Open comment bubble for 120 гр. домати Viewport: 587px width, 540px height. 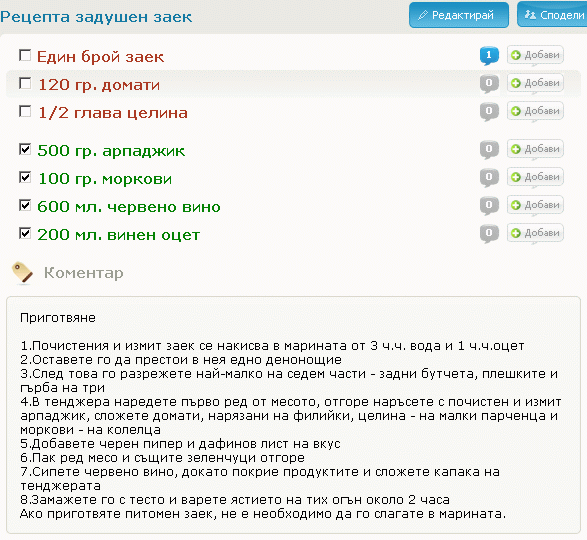click(489, 84)
